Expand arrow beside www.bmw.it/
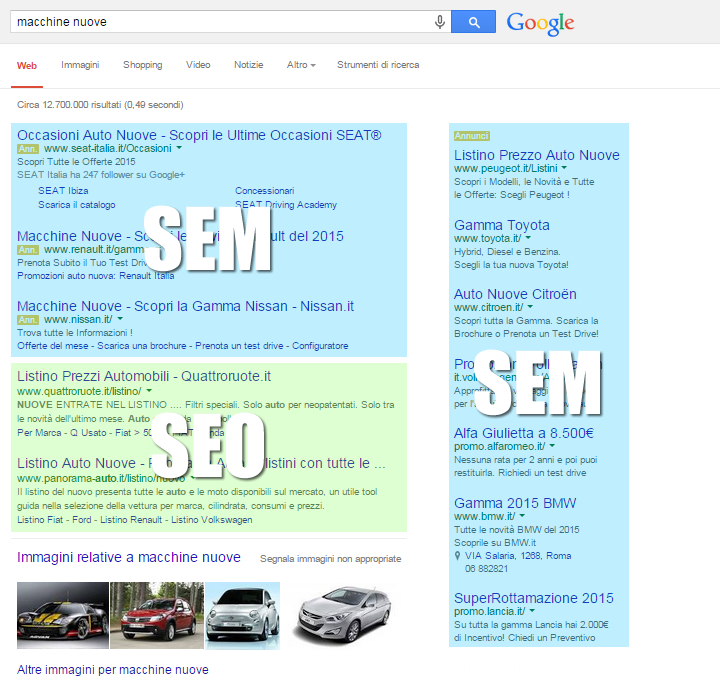The width and height of the screenshot is (720, 683). 522,516
